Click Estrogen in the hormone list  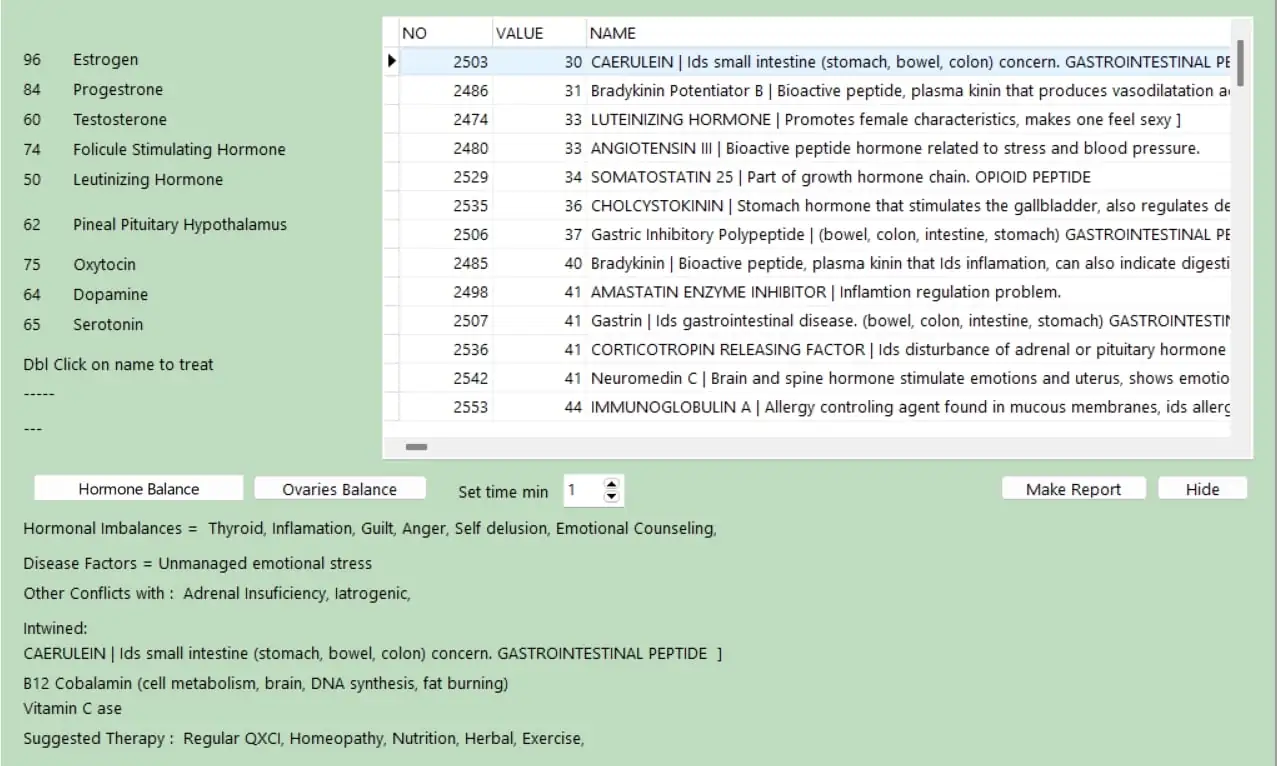pyautogui.click(x=105, y=60)
